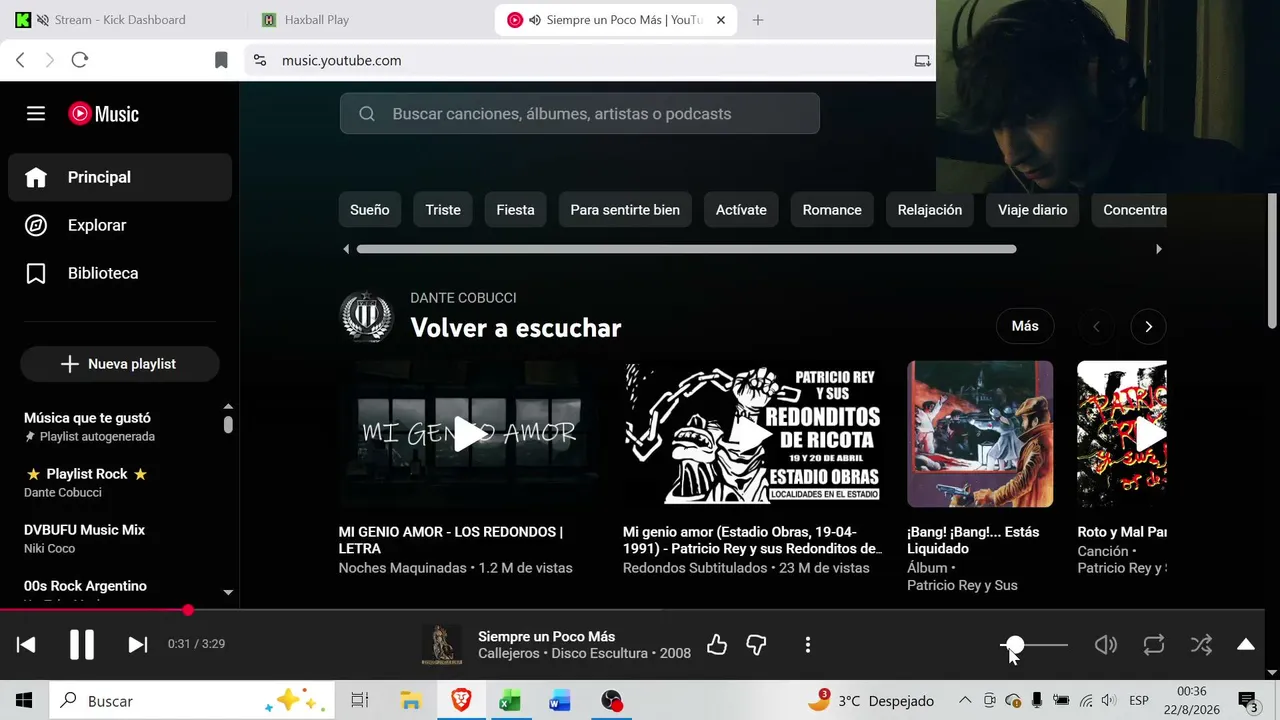Click the search songs input field

pos(580,114)
